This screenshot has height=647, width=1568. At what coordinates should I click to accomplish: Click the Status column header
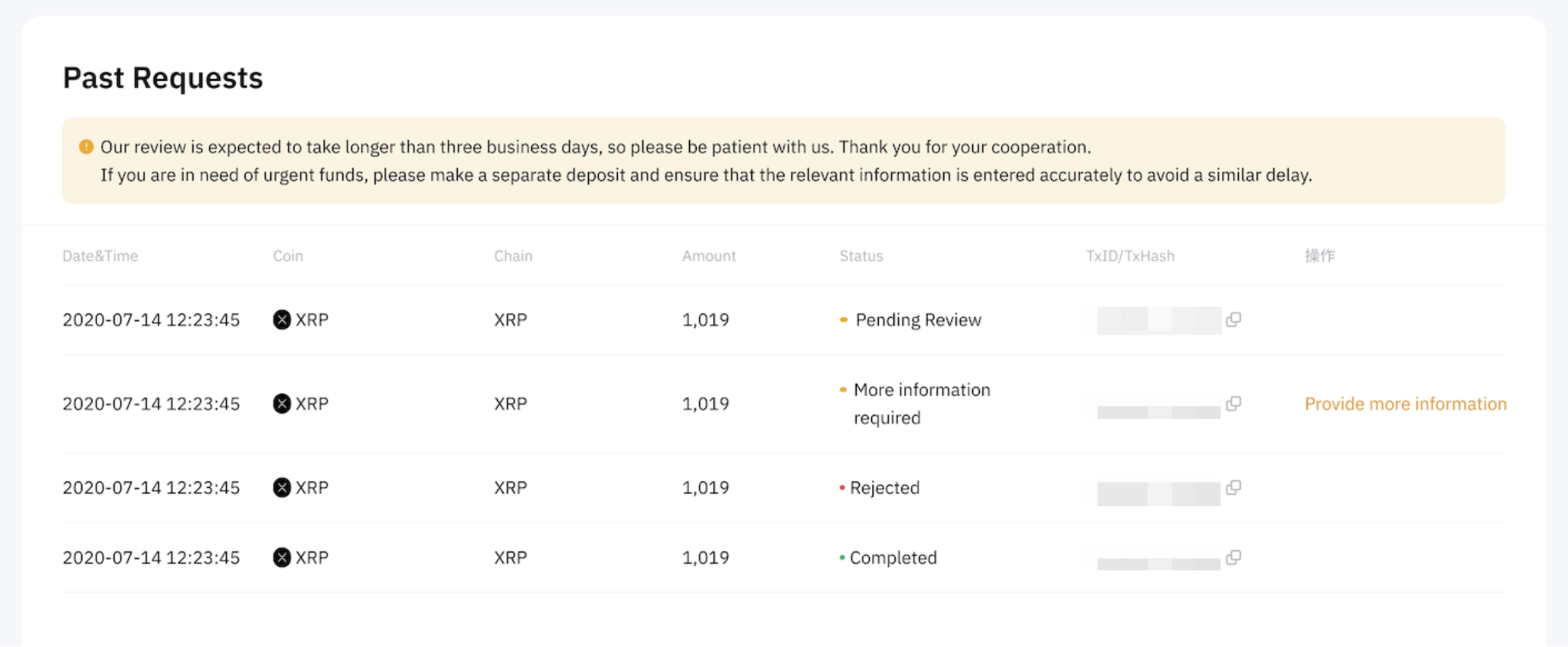click(x=861, y=256)
